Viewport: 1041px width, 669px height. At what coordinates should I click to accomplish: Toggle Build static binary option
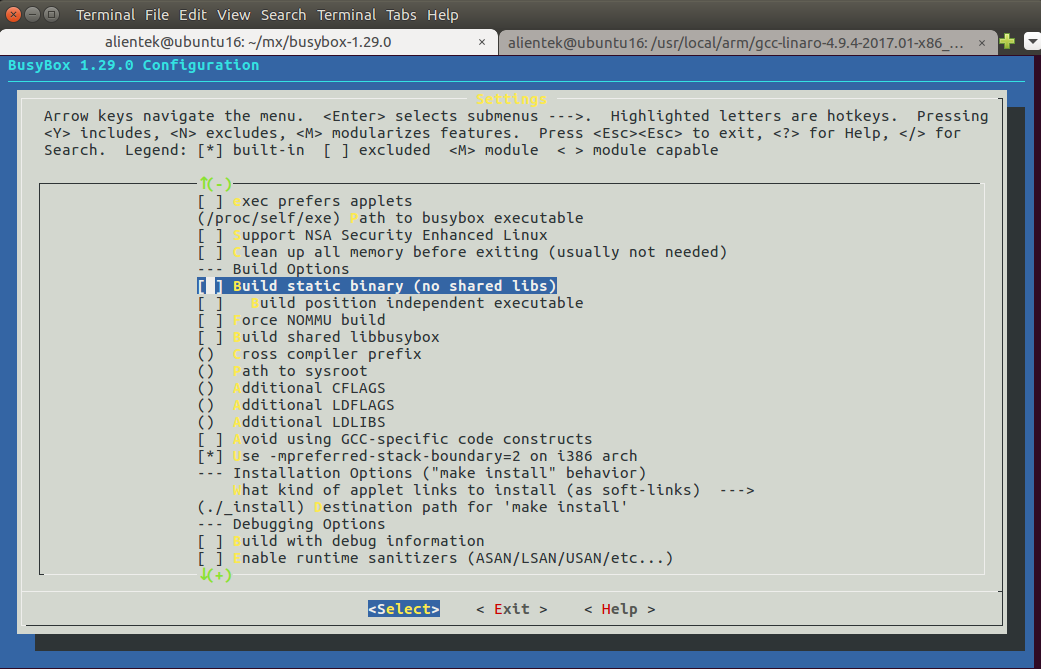click(376, 286)
